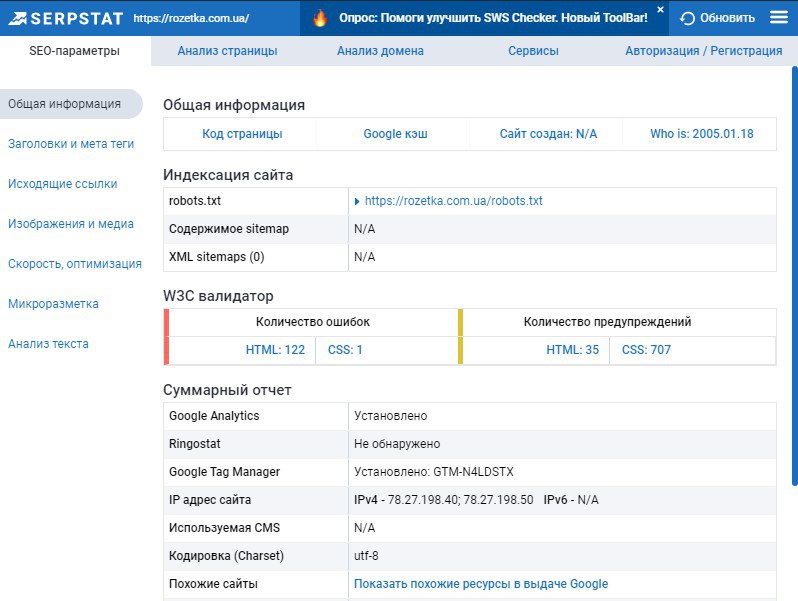Open CSS: 707 warnings link
Viewport: 798px width, 601px height.
point(646,350)
